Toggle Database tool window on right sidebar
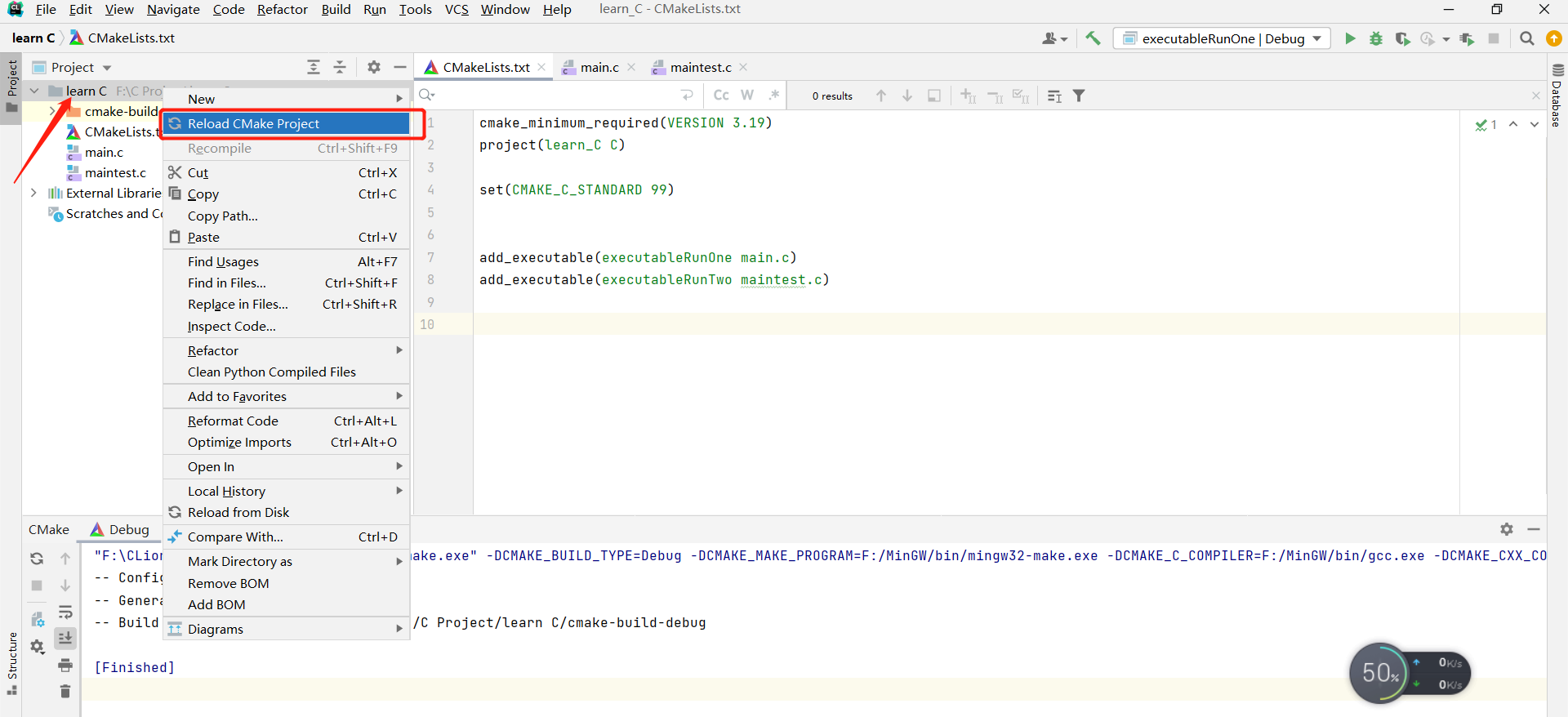The width and height of the screenshot is (1568, 717). [1557, 96]
